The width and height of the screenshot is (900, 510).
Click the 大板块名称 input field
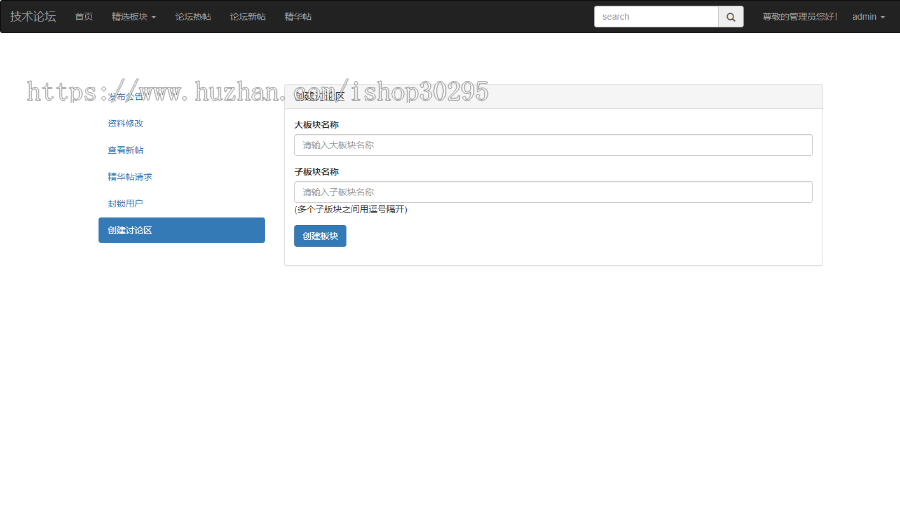click(553, 145)
